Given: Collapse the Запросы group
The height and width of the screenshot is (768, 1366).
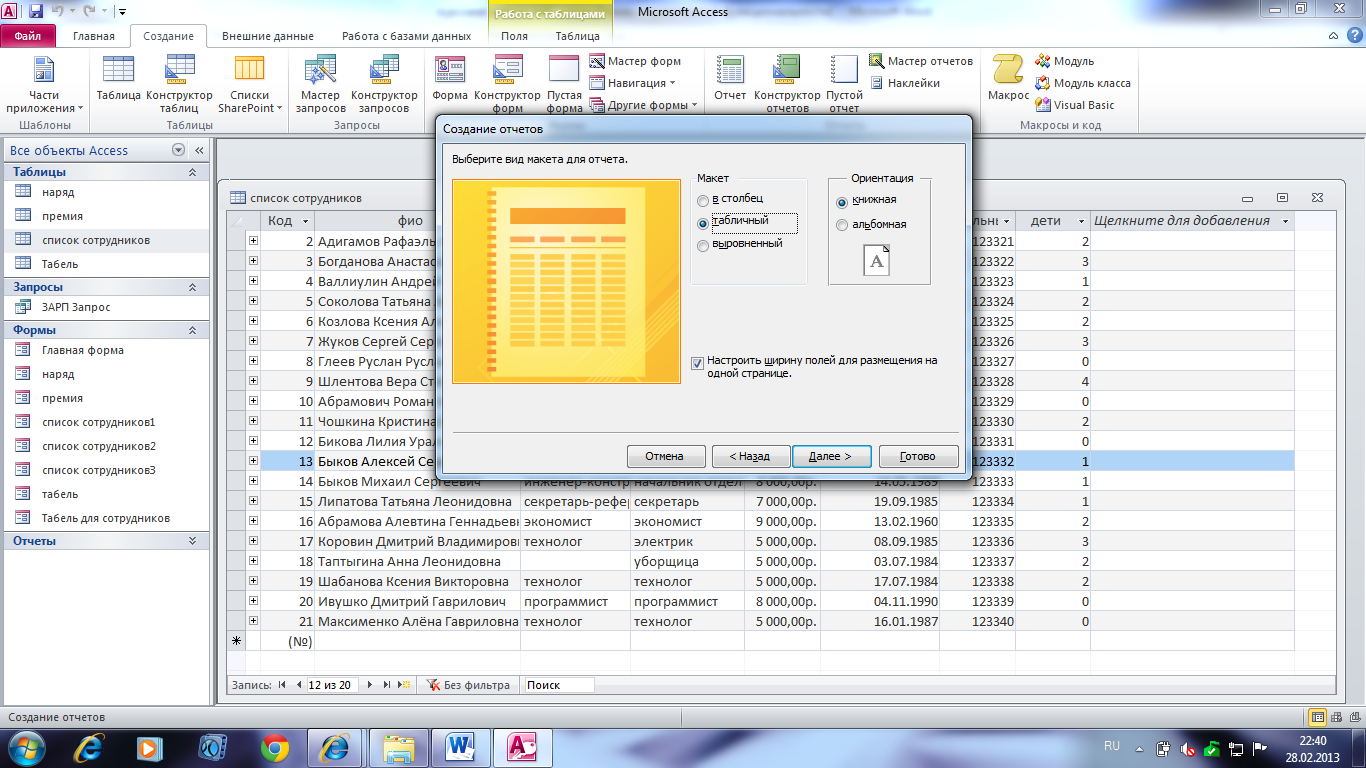Looking at the screenshot, I should click(193, 287).
